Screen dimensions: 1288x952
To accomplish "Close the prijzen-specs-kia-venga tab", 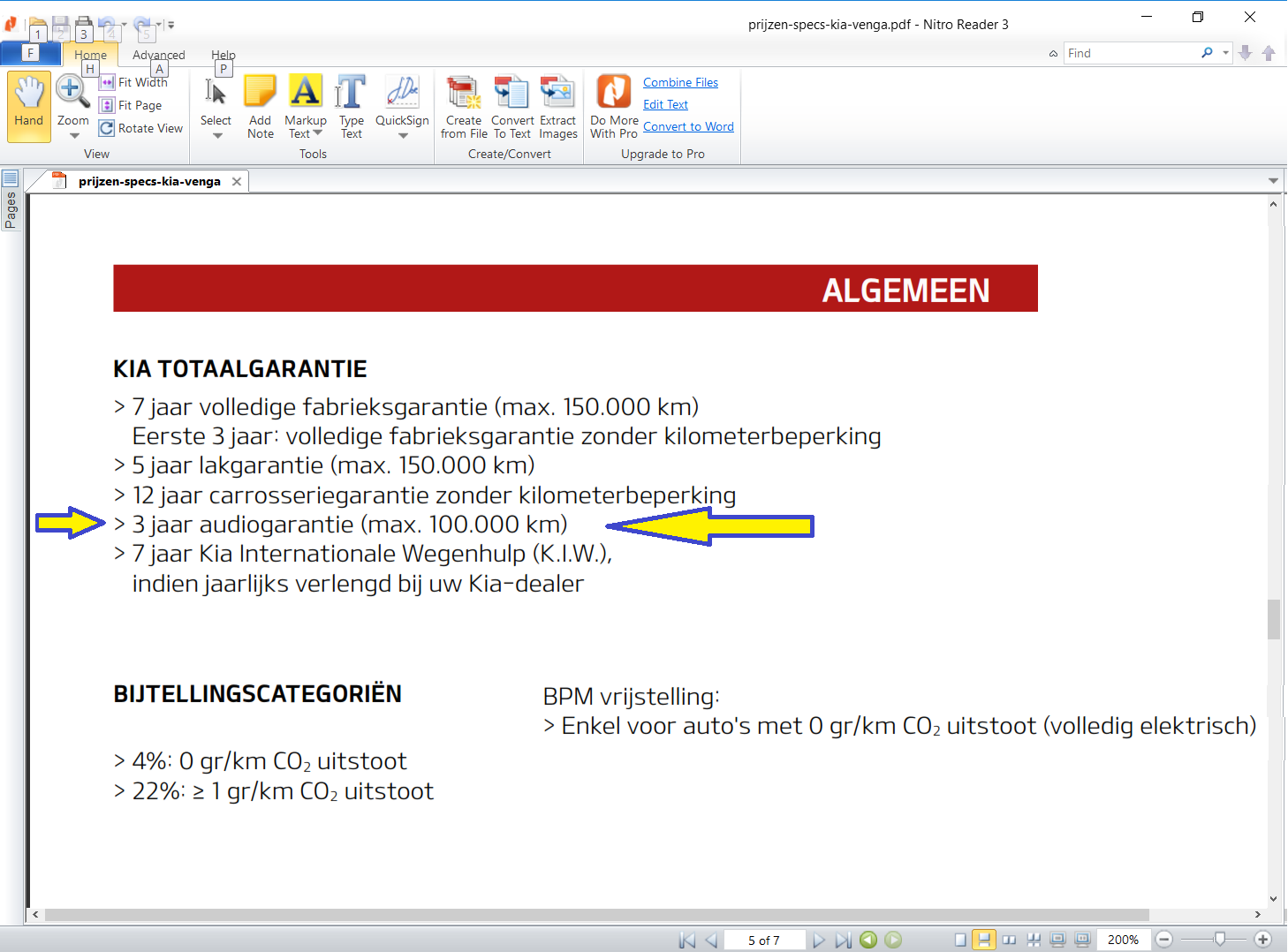I will 237,181.
